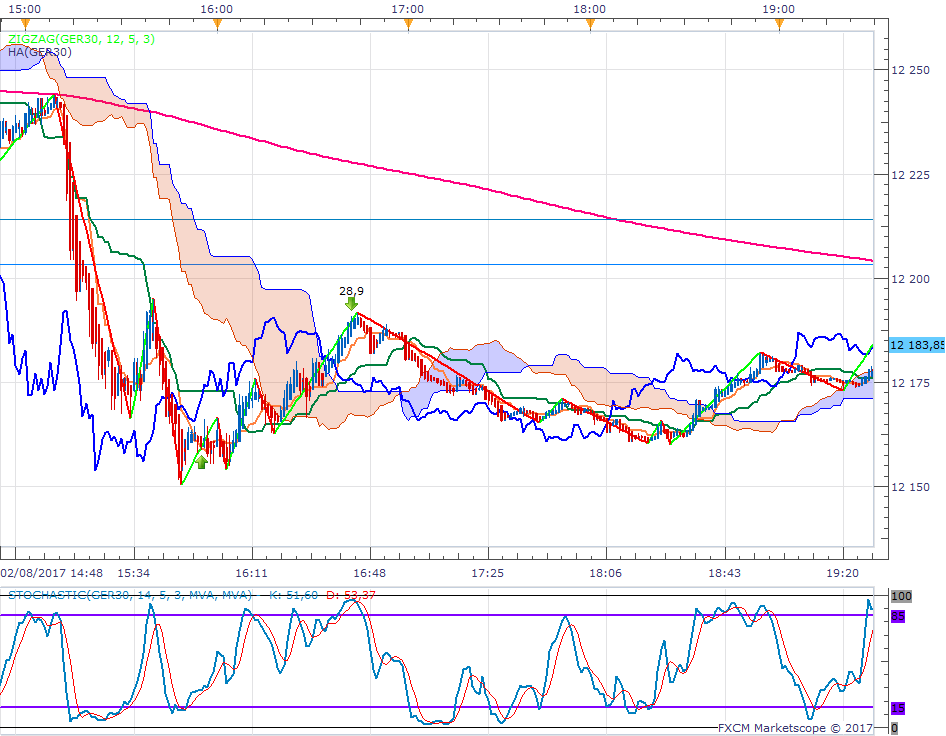Click the orange marker under 16:00
946x736 pixels.
click(x=218, y=24)
